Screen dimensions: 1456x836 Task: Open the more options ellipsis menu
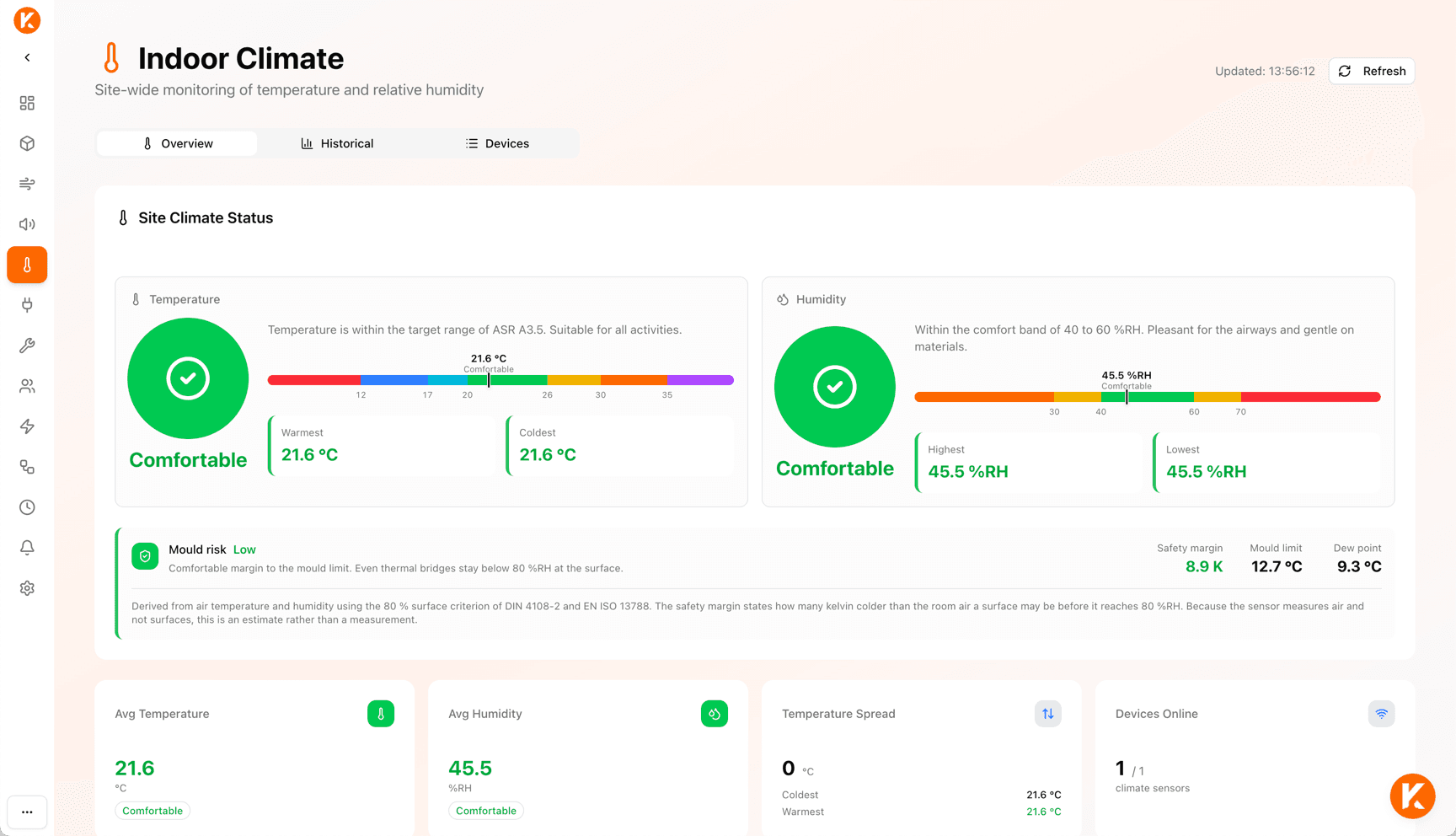click(27, 812)
